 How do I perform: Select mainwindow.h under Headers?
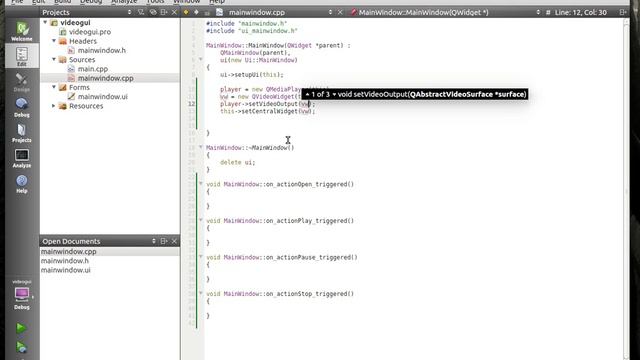pyautogui.click(x=102, y=51)
